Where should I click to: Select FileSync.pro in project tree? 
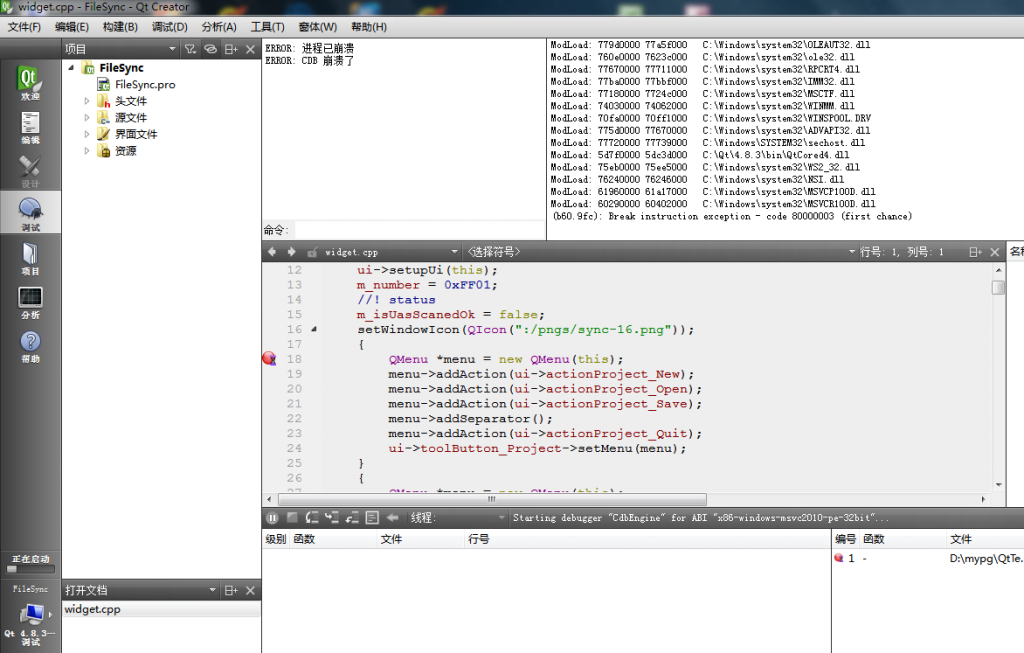145,84
